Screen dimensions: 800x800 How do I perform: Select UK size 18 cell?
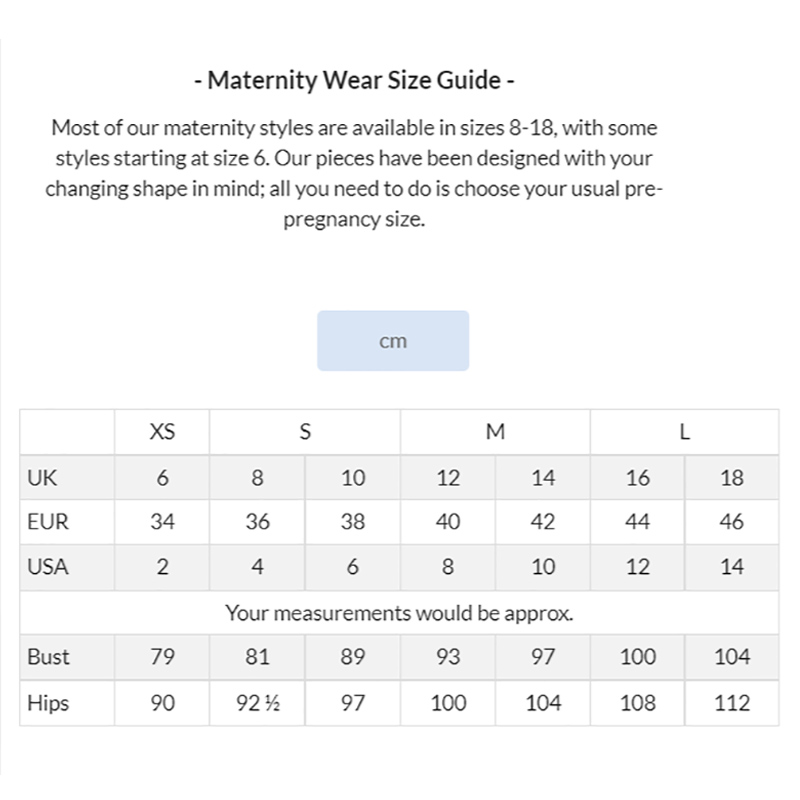tap(732, 478)
